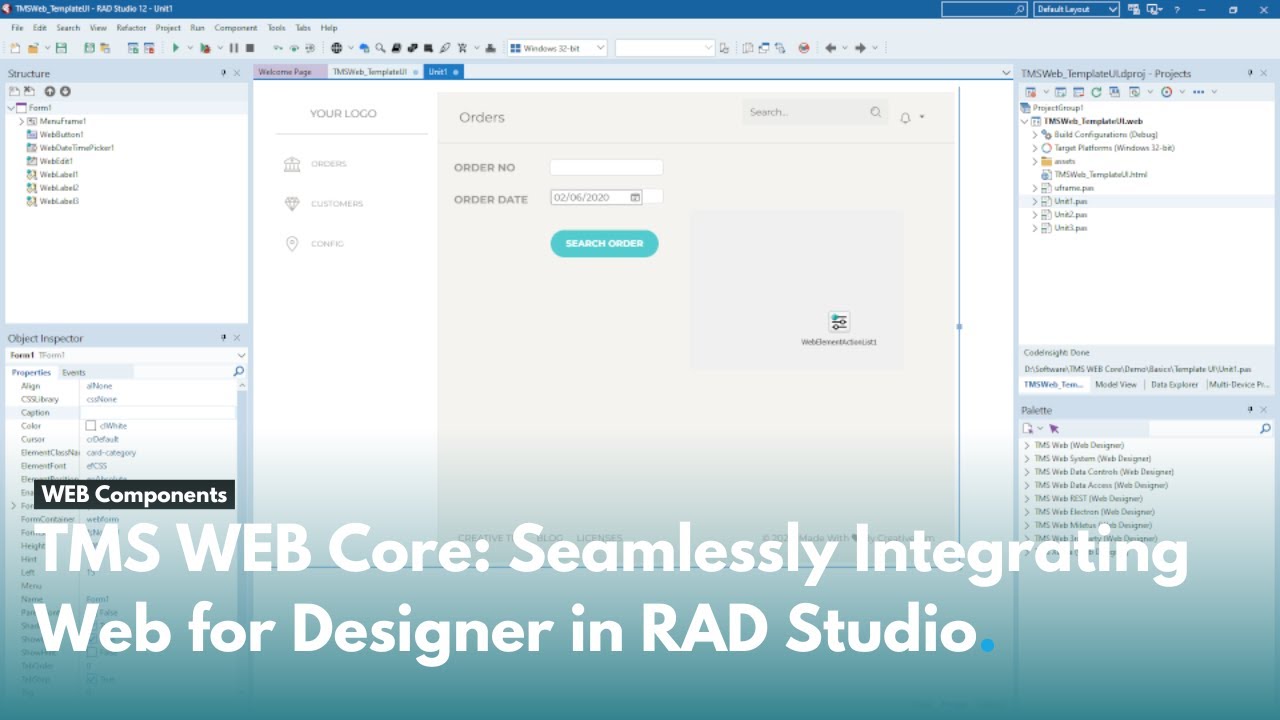Open the Component menu
This screenshot has height=720, width=1280.
[x=236, y=28]
